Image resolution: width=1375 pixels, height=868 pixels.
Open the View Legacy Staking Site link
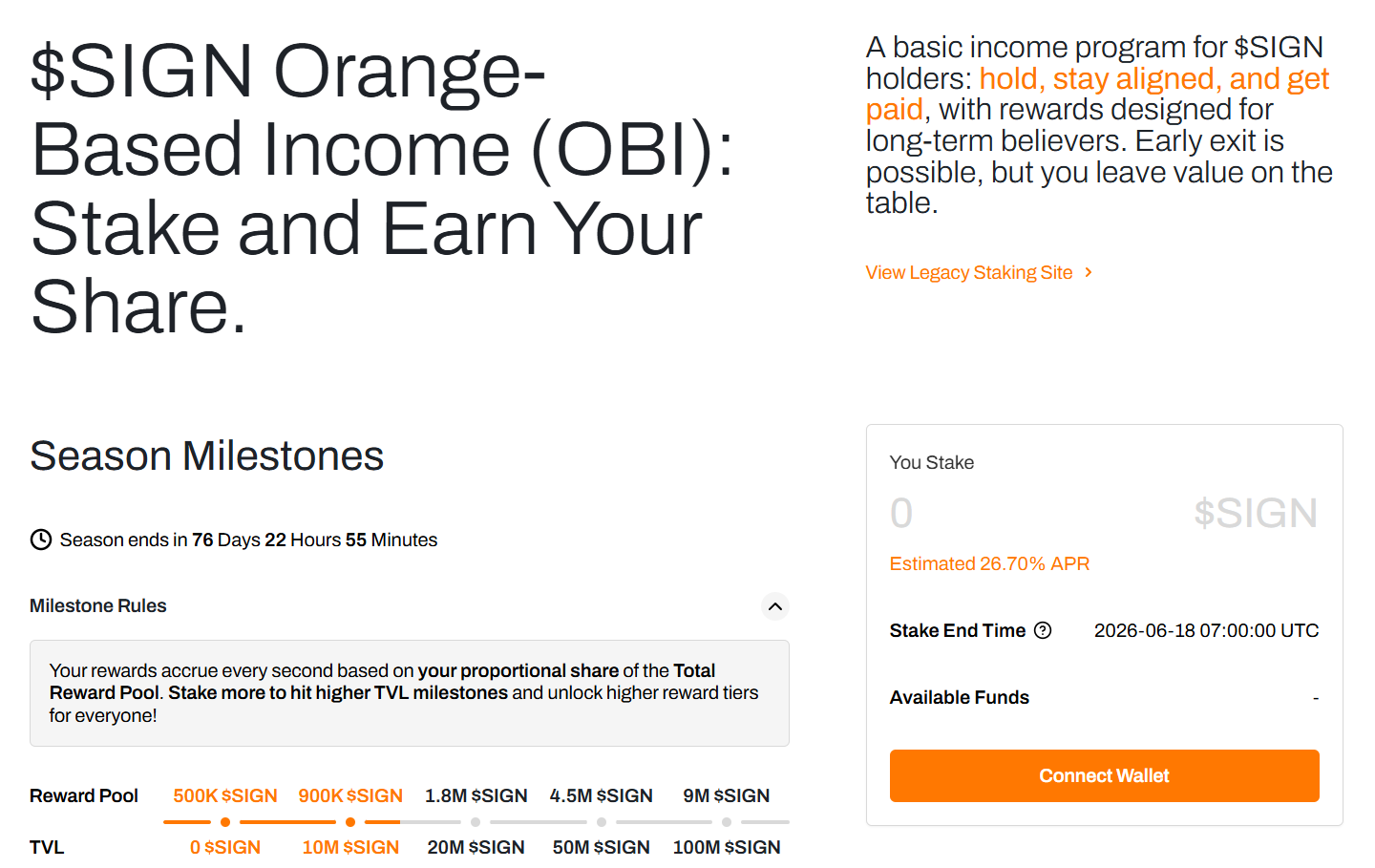point(968,272)
